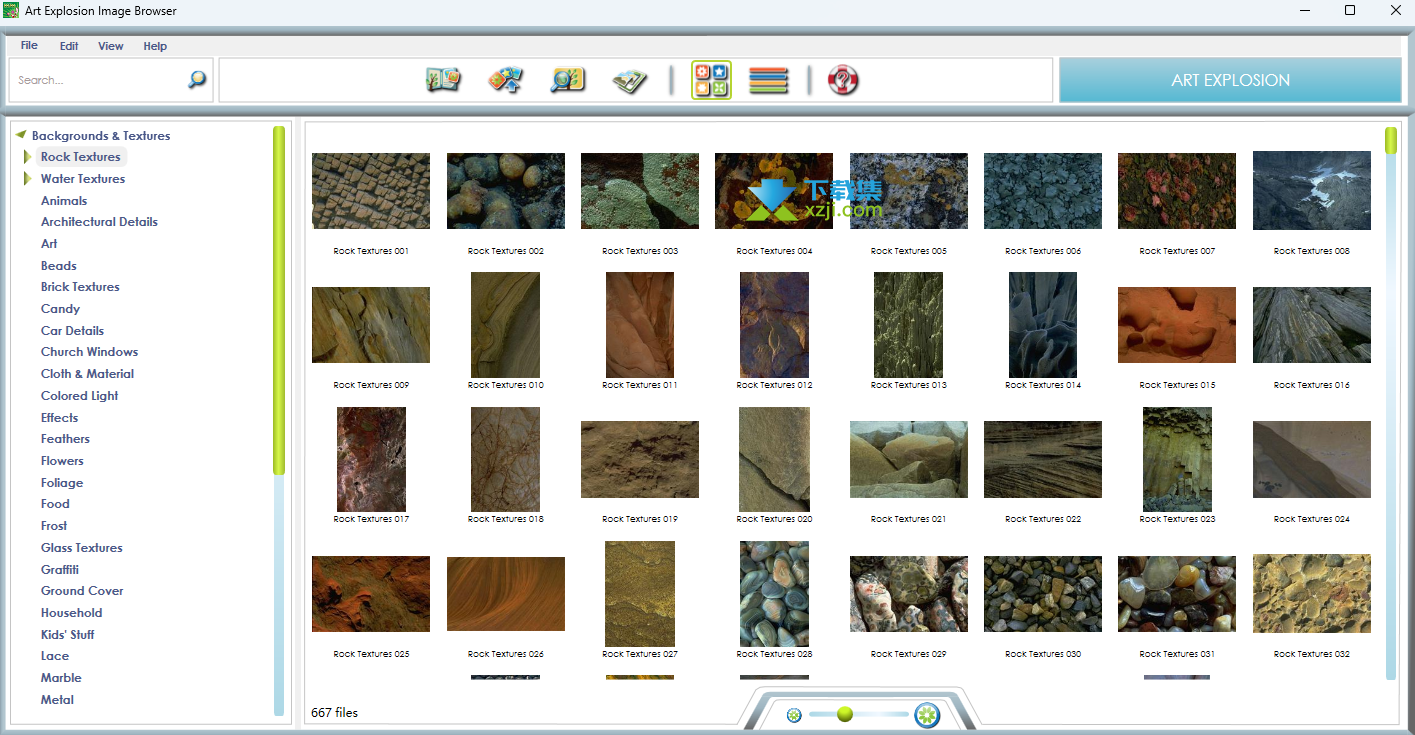Select the Church Windows category
Screen dimensions: 1415x735
point(89,352)
